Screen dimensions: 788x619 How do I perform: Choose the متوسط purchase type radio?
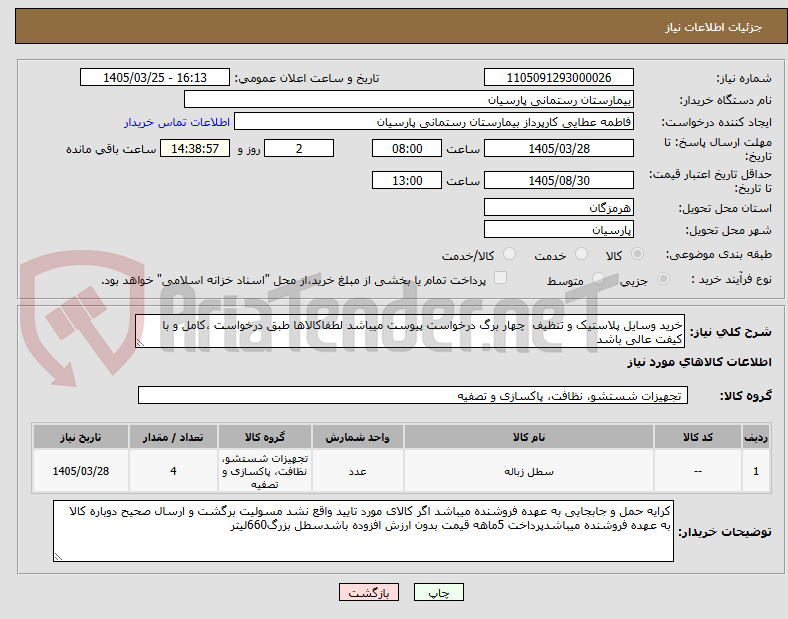coord(598,279)
